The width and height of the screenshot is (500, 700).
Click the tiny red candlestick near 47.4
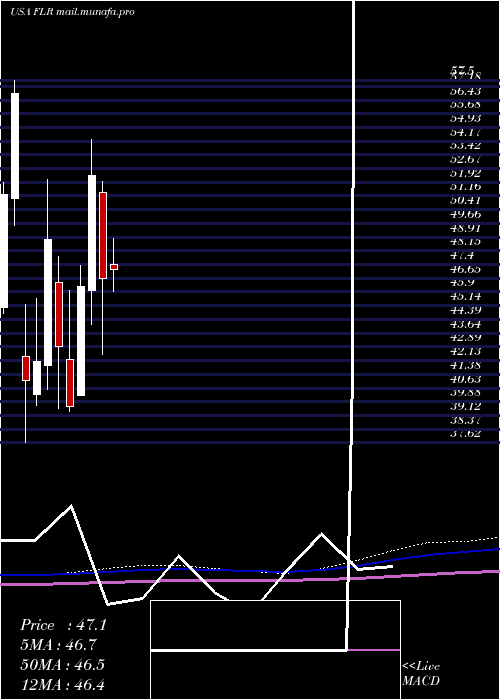pos(114,267)
